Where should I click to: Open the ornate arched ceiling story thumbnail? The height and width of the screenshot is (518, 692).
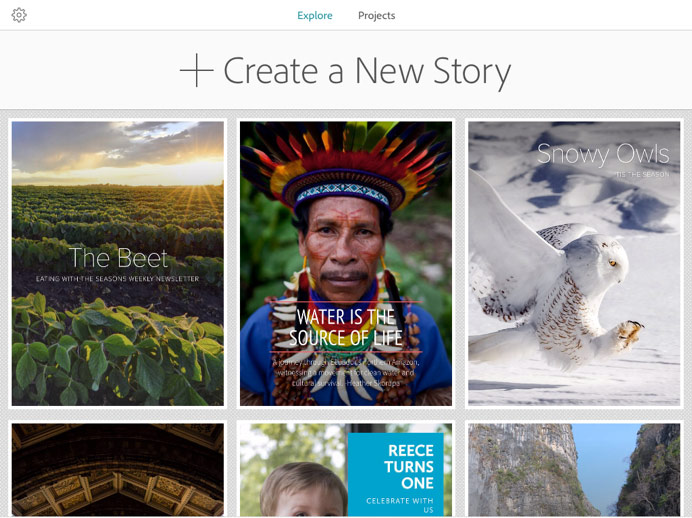(x=118, y=470)
